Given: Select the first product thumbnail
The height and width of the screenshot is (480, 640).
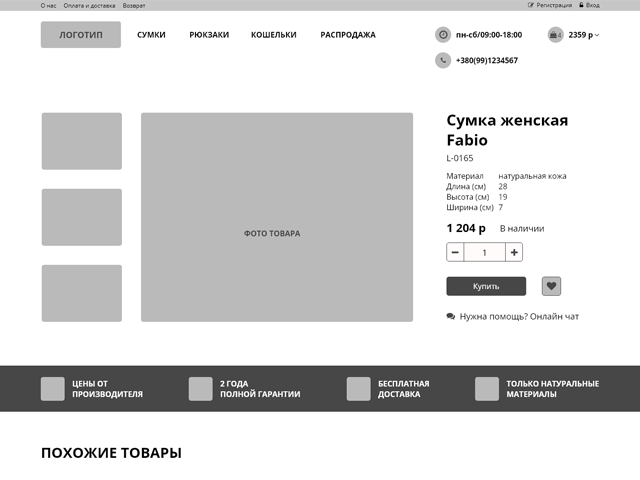Looking at the screenshot, I should pyautogui.click(x=82, y=141).
